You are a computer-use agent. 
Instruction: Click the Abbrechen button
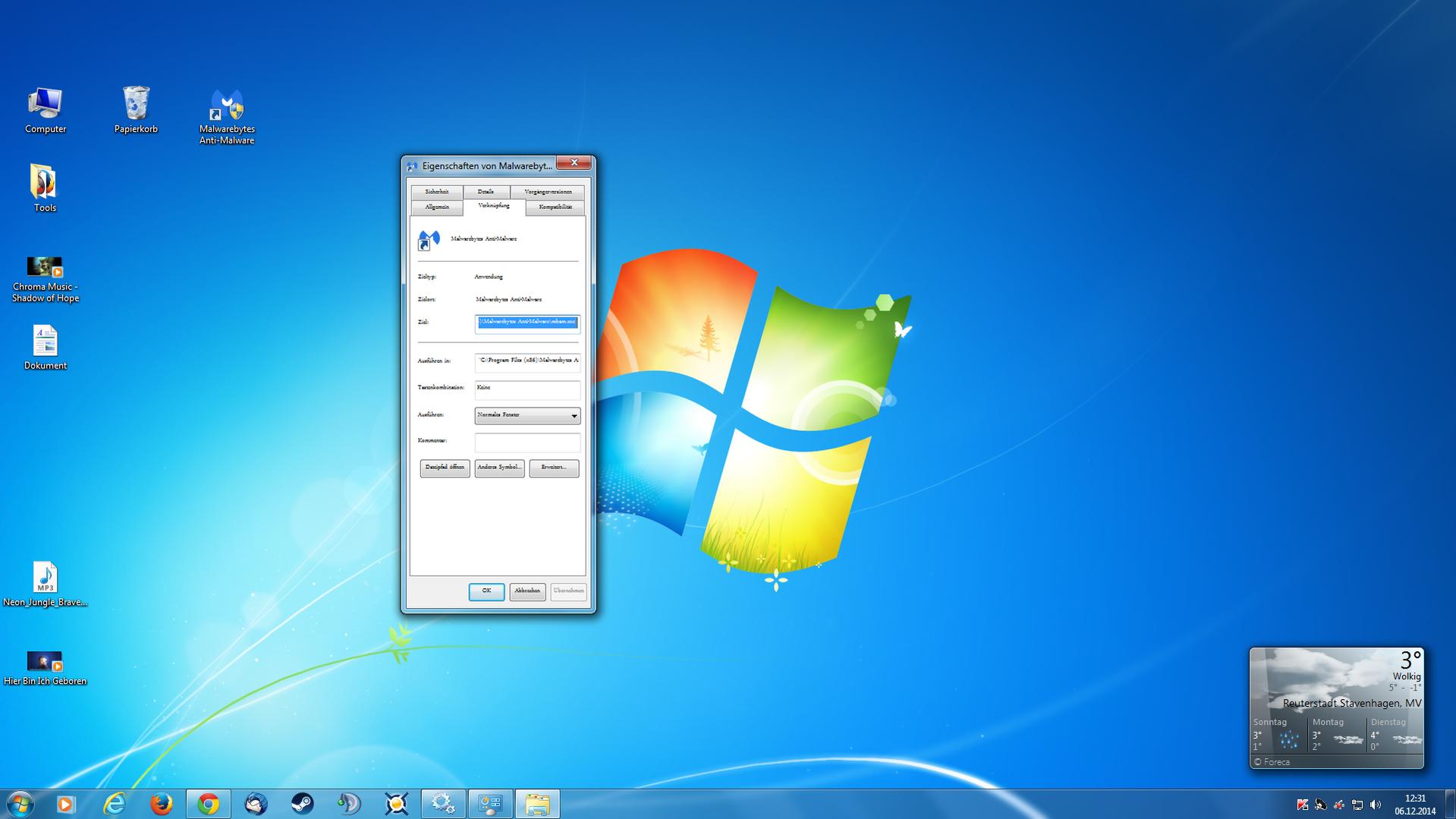click(x=527, y=591)
